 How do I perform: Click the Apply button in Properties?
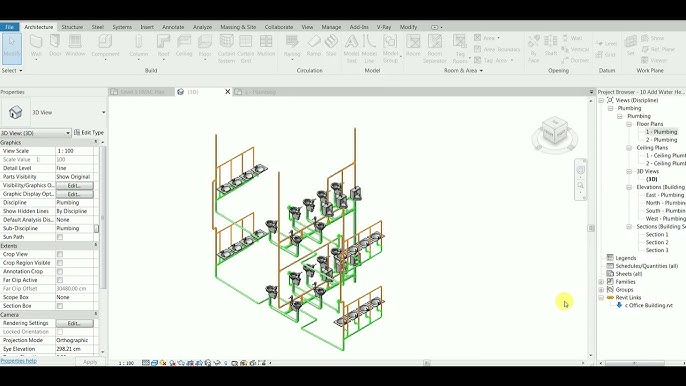pyautogui.click(x=90, y=362)
